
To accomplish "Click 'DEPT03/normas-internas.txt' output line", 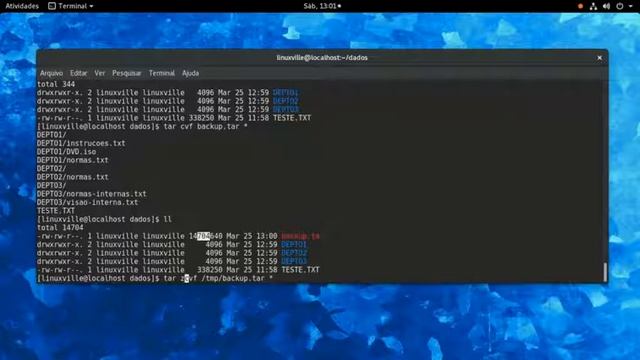I will (x=91, y=194).
